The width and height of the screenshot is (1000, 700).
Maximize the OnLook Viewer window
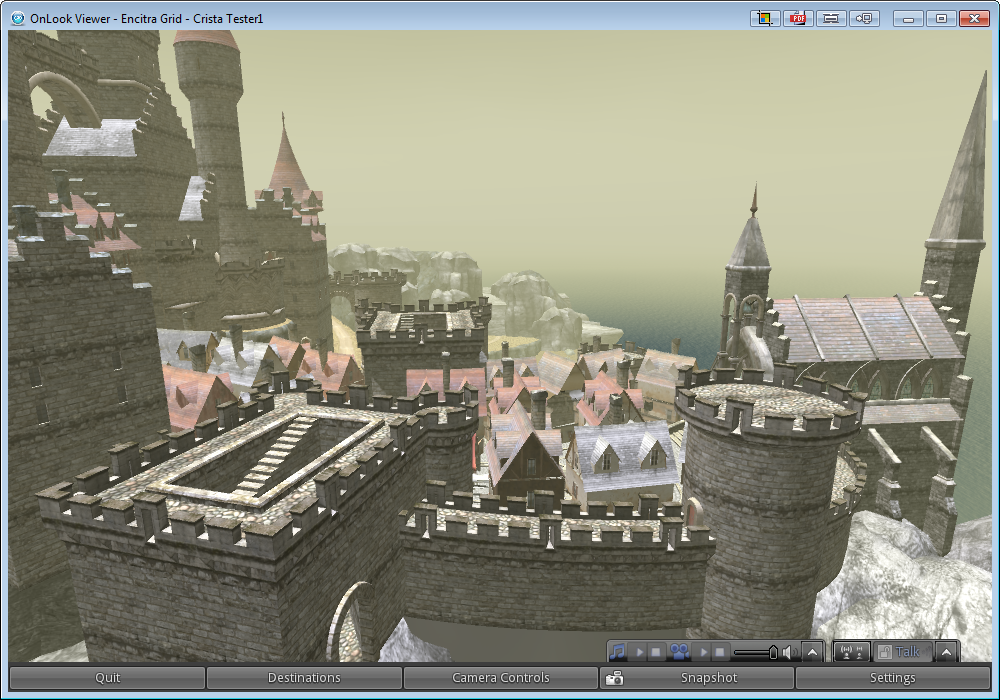pyautogui.click(x=941, y=18)
